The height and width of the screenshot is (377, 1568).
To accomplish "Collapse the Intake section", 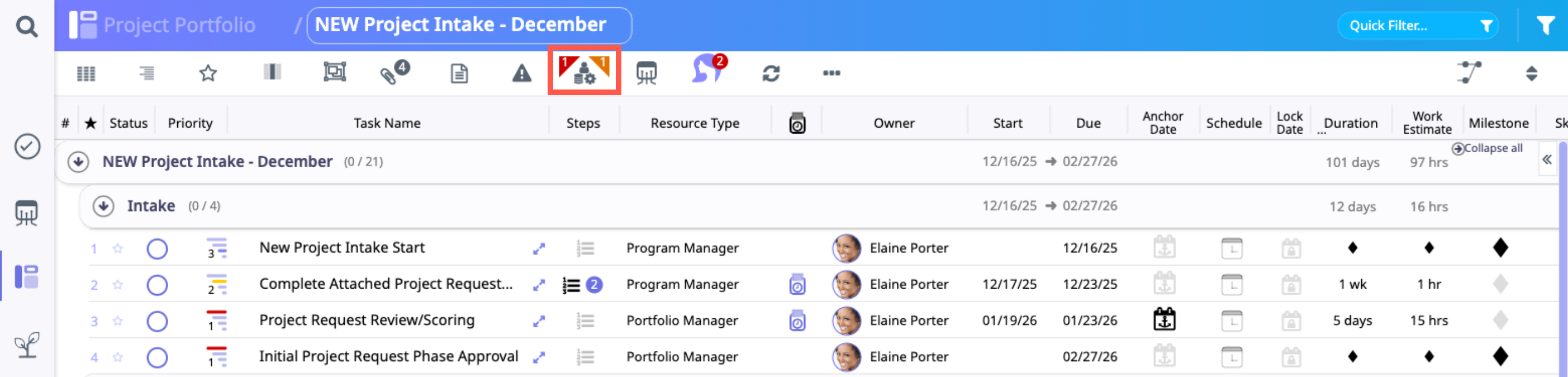I will pos(103,206).
